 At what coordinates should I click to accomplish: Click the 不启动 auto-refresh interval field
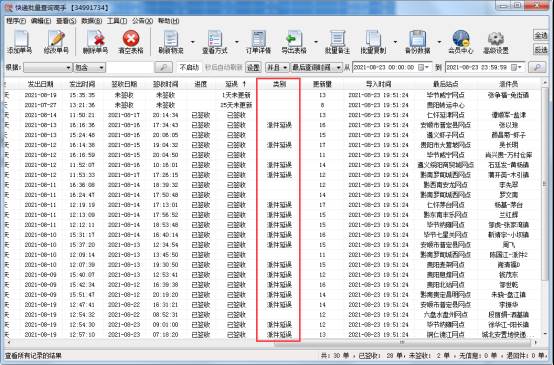point(190,67)
